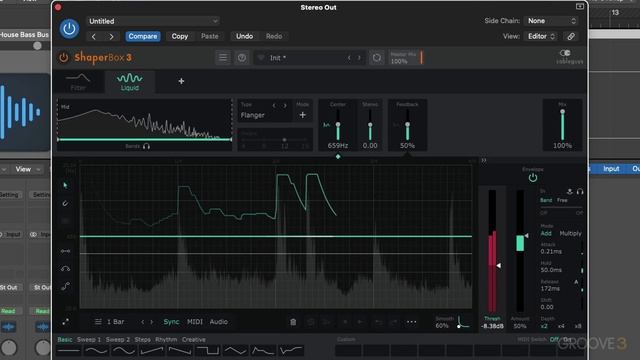This screenshot has height=360, width=640.
Task: Select next Type with right arrow
Action: pos(285,105)
